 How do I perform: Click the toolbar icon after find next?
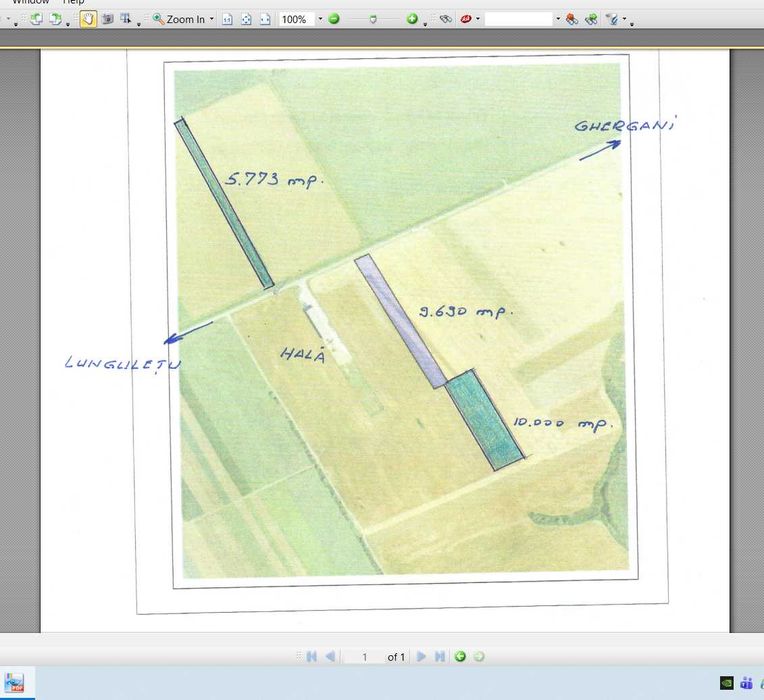tap(612, 19)
